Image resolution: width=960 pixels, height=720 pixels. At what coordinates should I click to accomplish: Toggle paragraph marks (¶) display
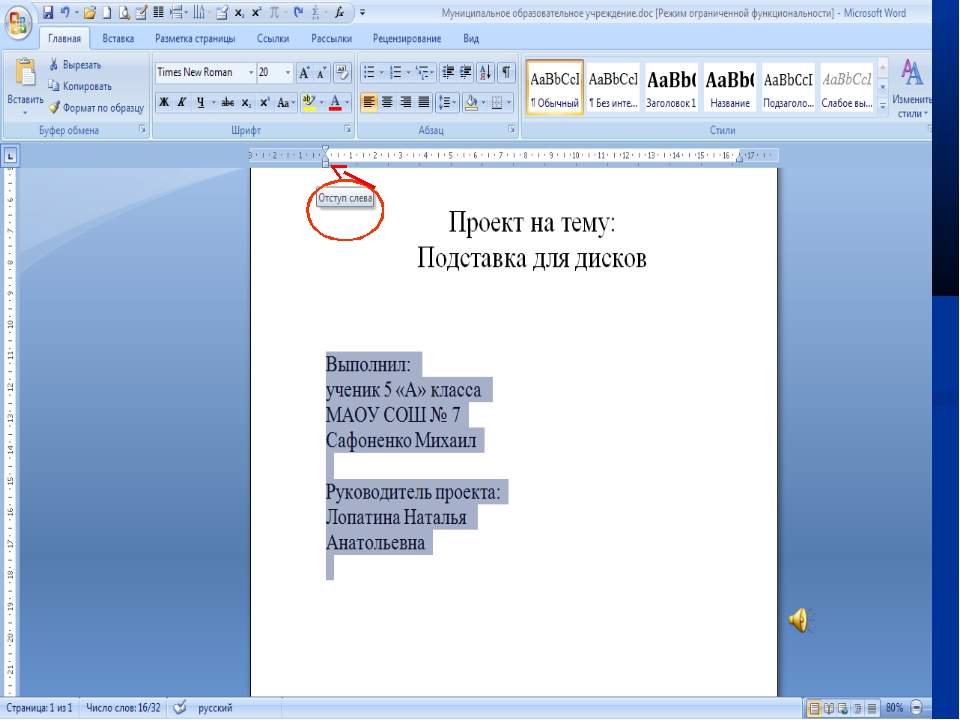click(507, 72)
